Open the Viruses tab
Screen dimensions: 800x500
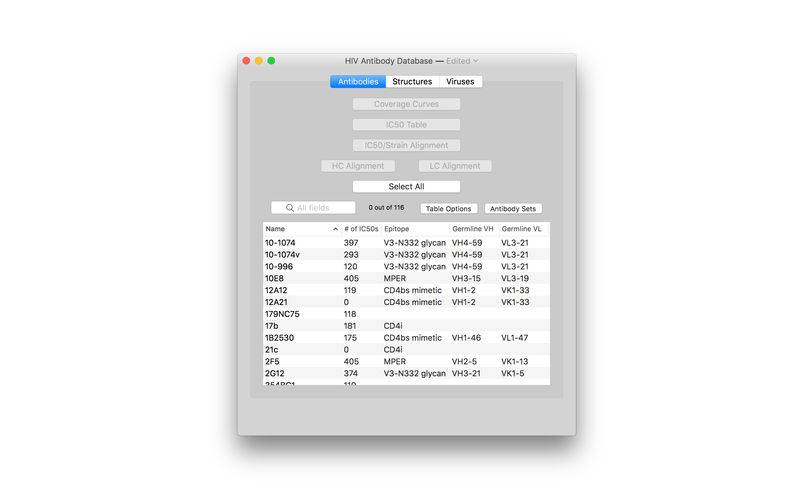click(x=460, y=82)
